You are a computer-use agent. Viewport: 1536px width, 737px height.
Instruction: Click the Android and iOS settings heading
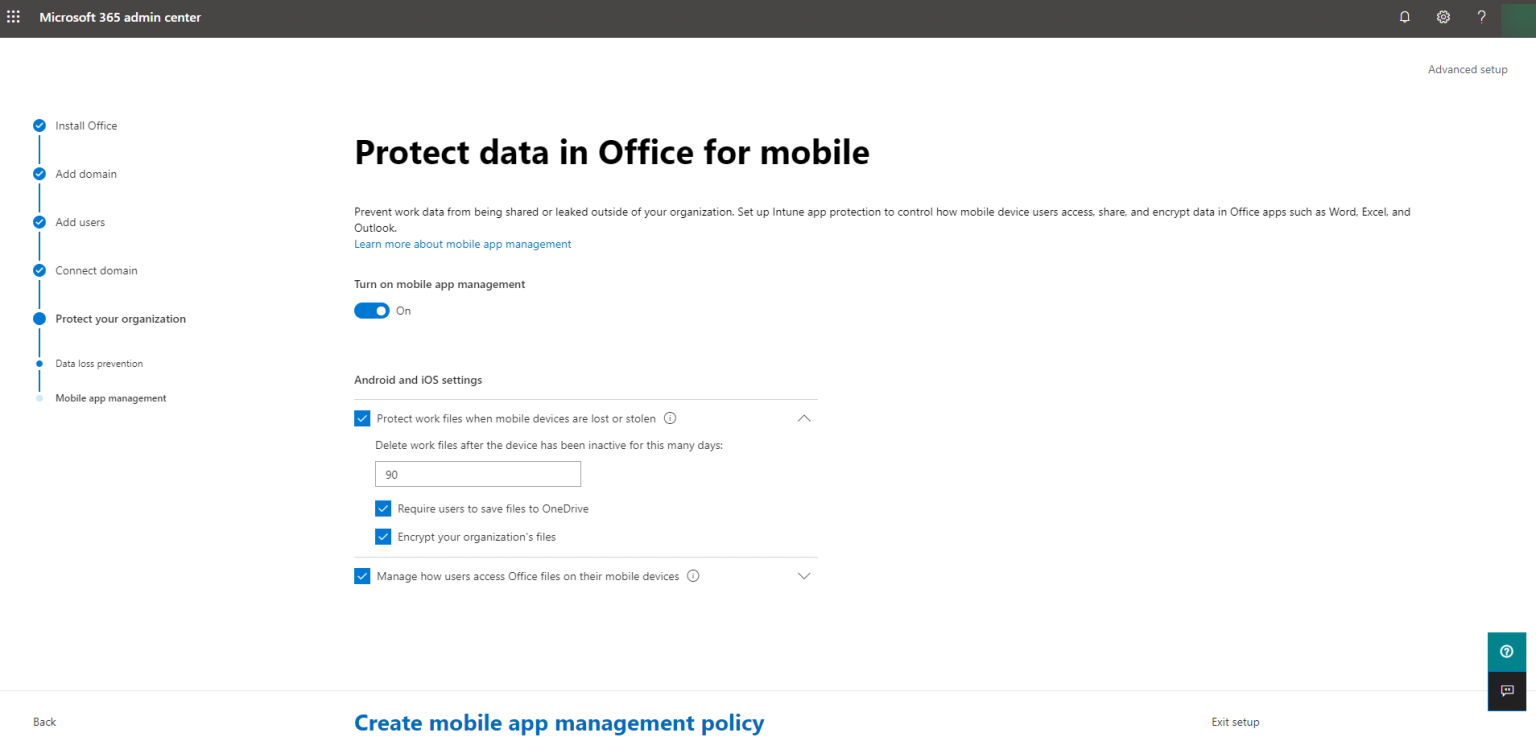[418, 380]
